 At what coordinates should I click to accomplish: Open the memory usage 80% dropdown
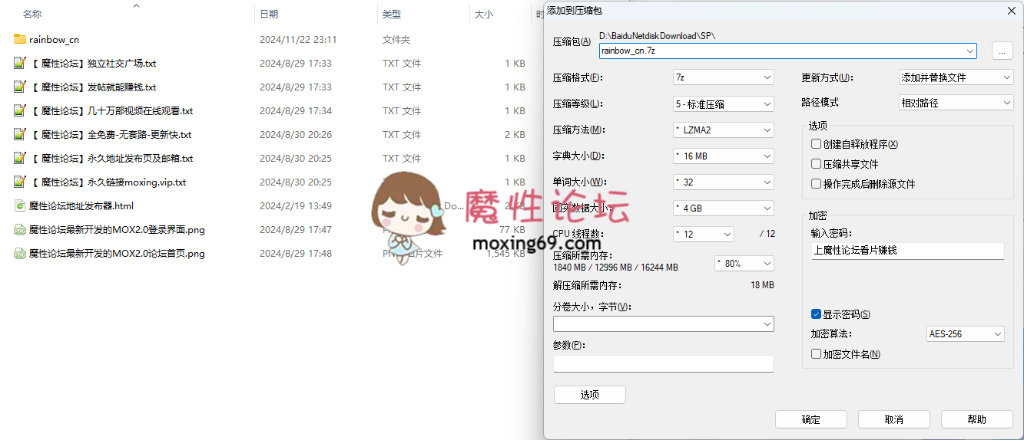[x=744, y=264]
